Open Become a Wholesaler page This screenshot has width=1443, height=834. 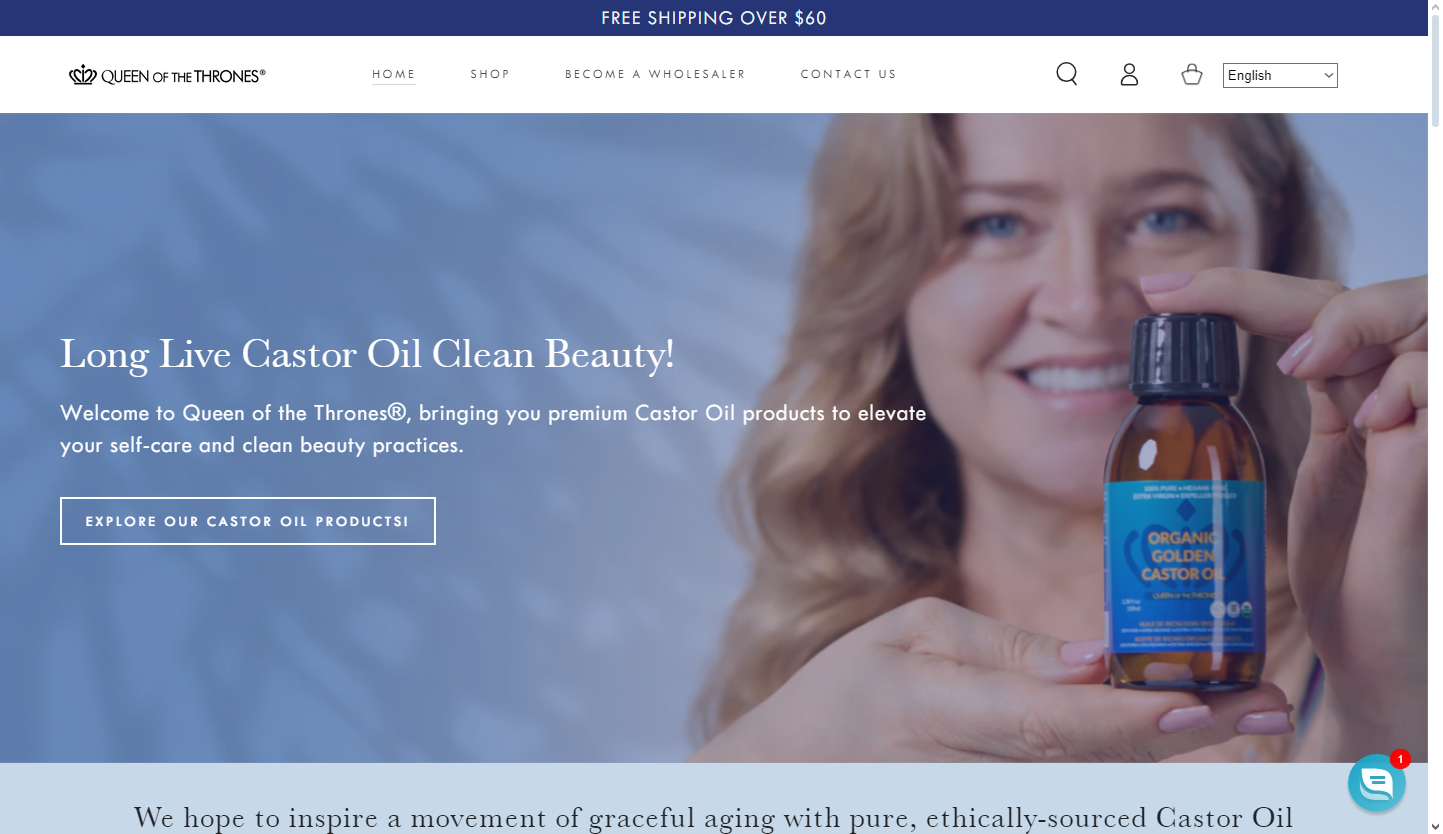[655, 74]
